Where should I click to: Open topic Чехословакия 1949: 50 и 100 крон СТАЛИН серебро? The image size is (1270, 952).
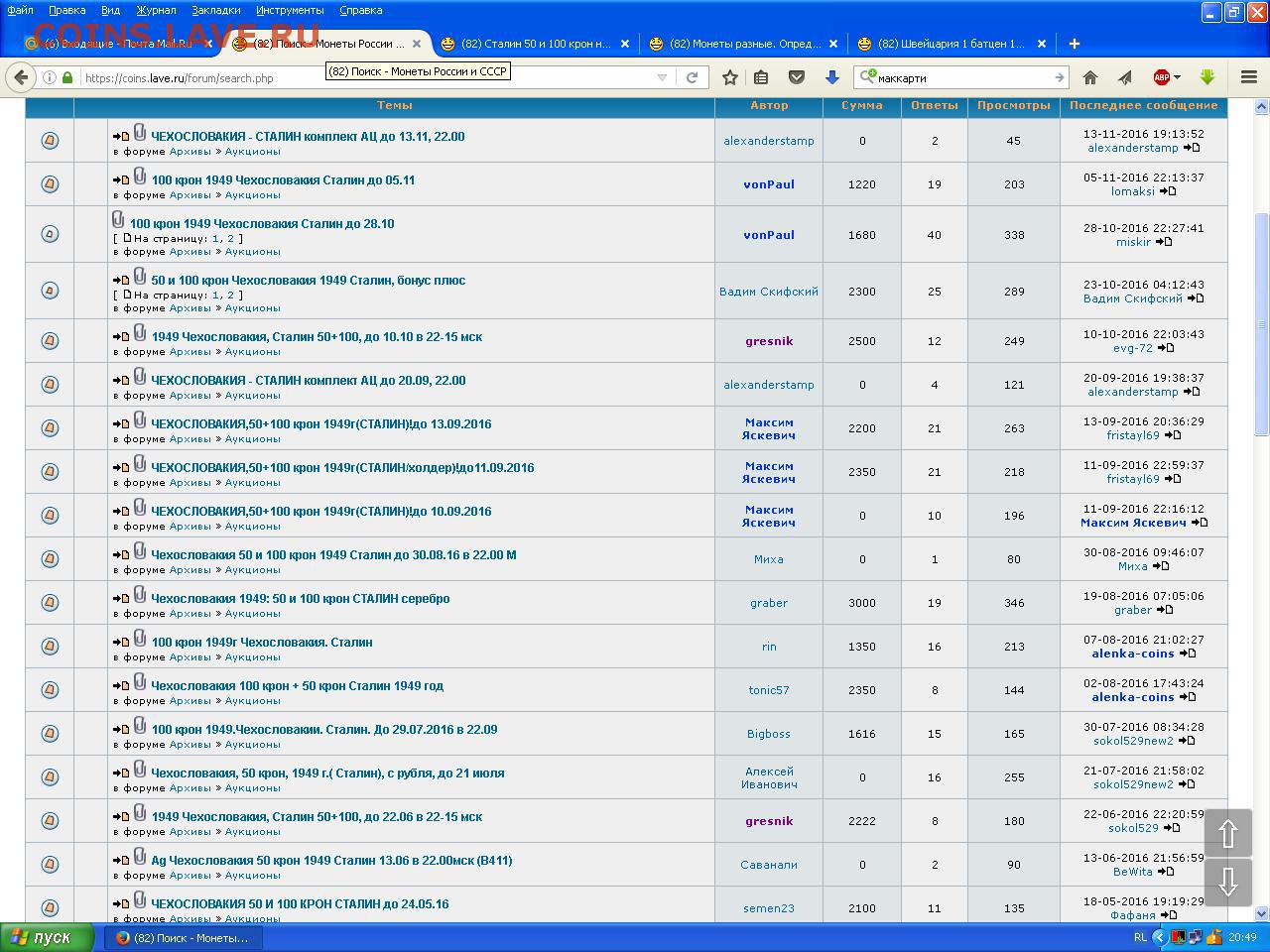(300, 599)
